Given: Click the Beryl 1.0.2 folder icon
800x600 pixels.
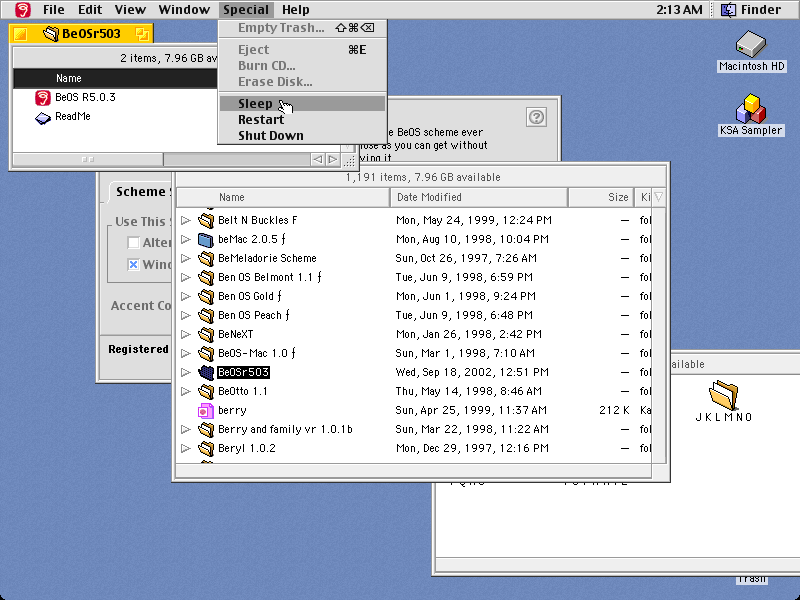Looking at the screenshot, I should pos(206,448).
